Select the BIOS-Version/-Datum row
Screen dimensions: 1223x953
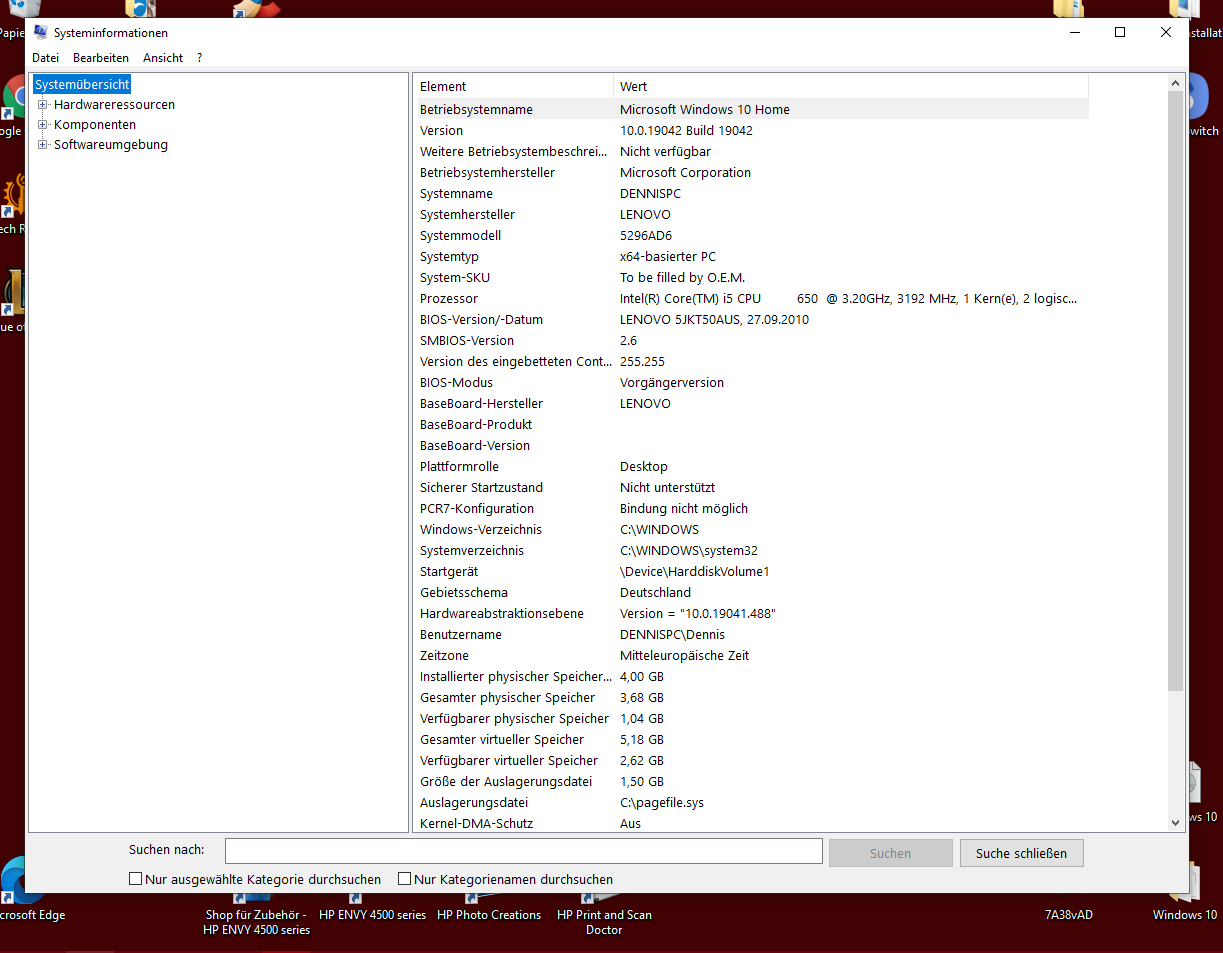click(x=752, y=320)
